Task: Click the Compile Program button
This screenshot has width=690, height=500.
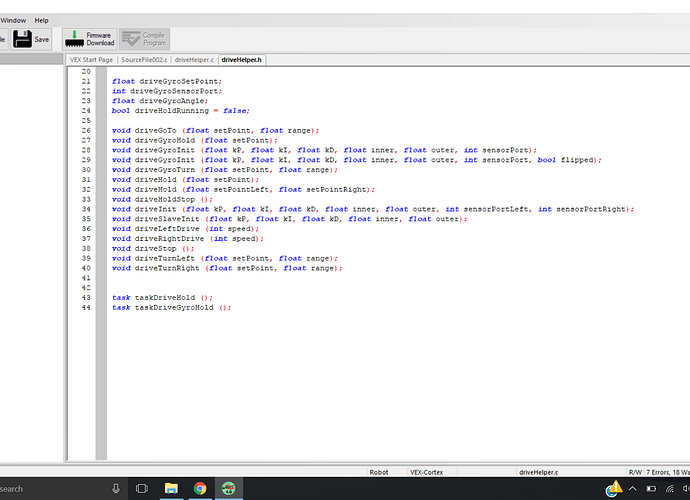Action: pos(144,39)
